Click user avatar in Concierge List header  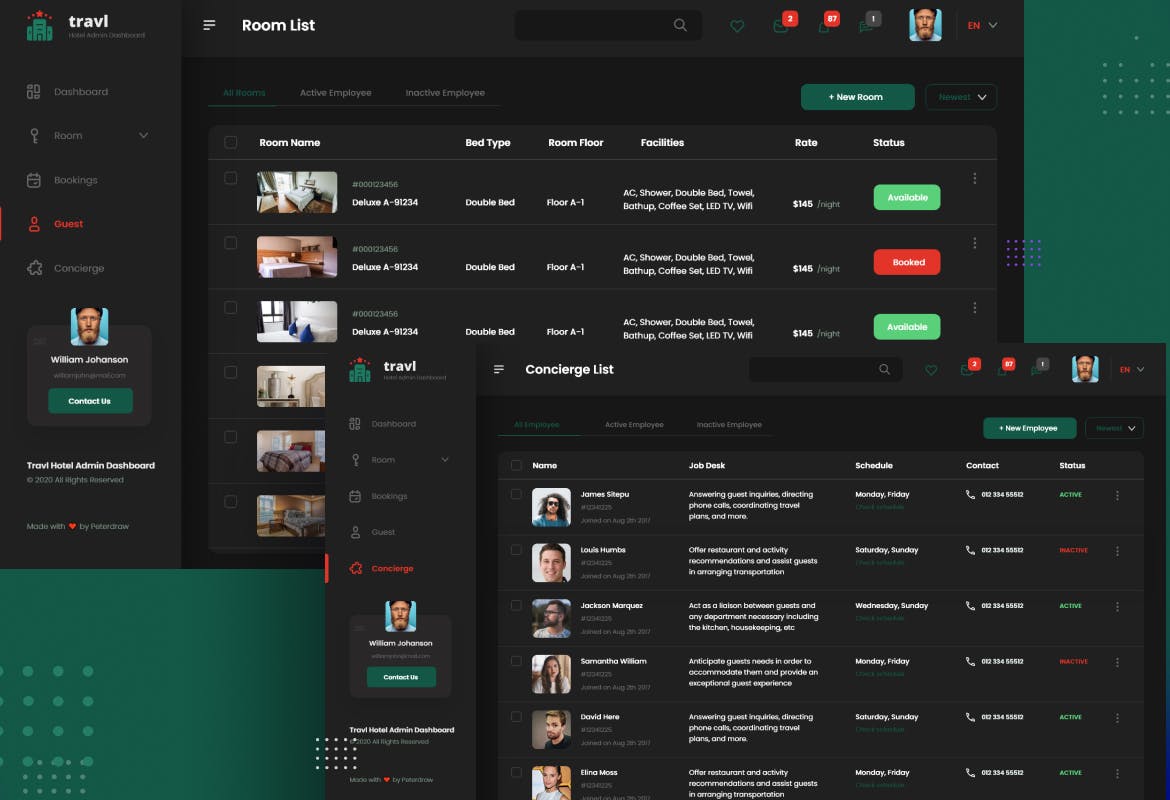click(1085, 369)
